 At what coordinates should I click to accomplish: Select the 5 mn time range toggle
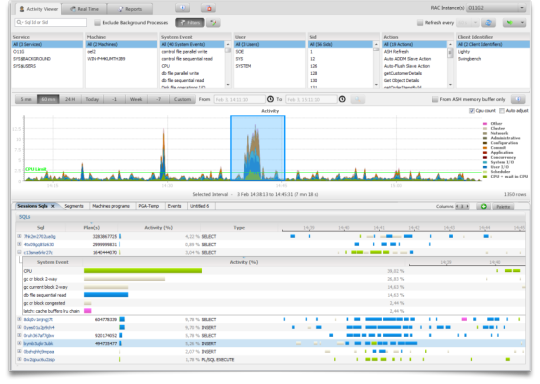tap(26, 99)
